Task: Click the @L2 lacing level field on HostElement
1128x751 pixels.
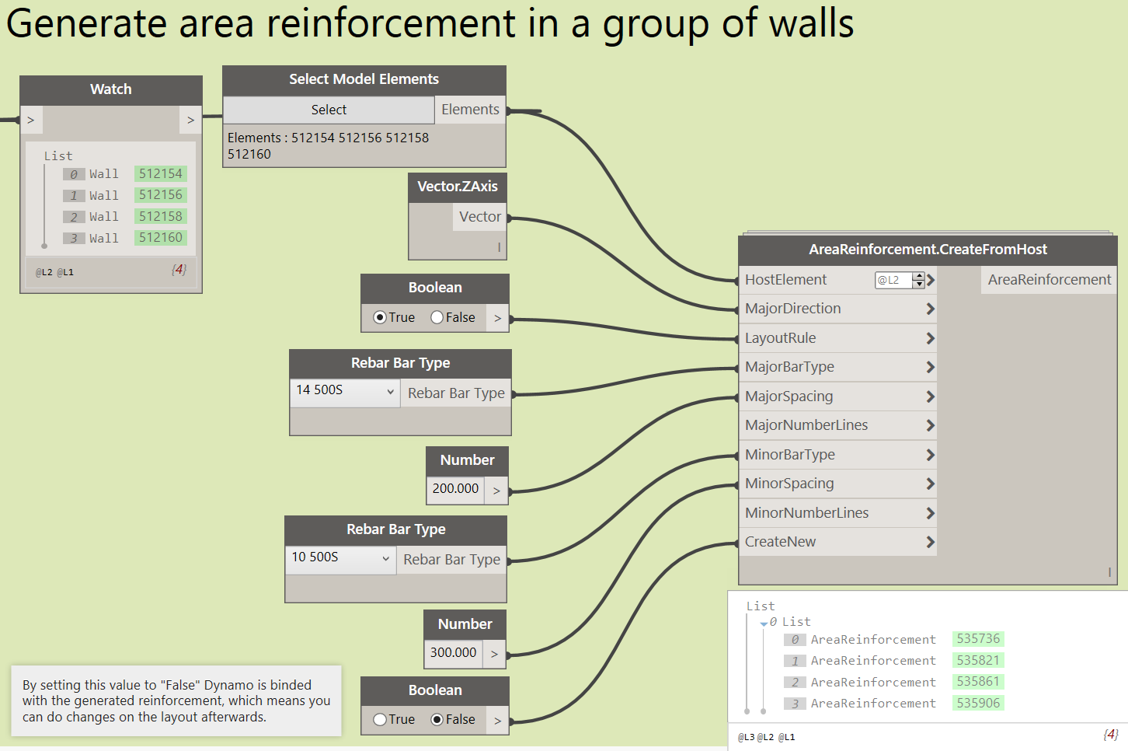Action: click(x=893, y=280)
